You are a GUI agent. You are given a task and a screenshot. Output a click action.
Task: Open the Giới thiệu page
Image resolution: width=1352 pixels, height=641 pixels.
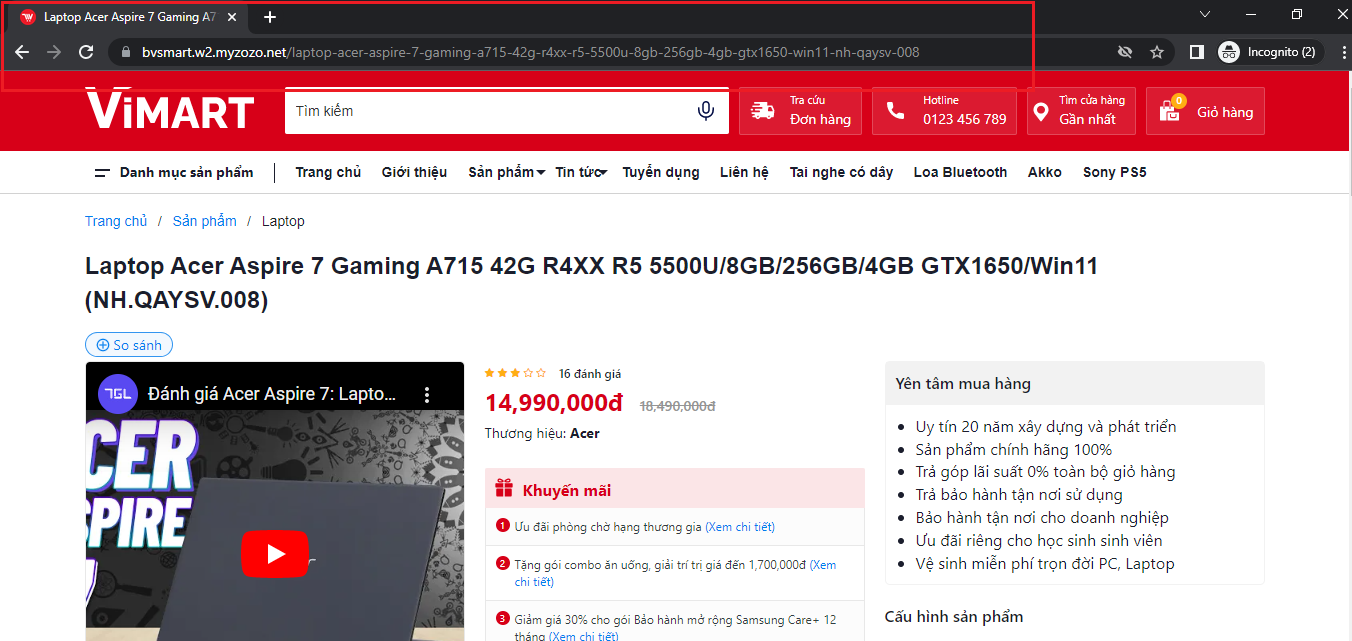click(x=414, y=172)
